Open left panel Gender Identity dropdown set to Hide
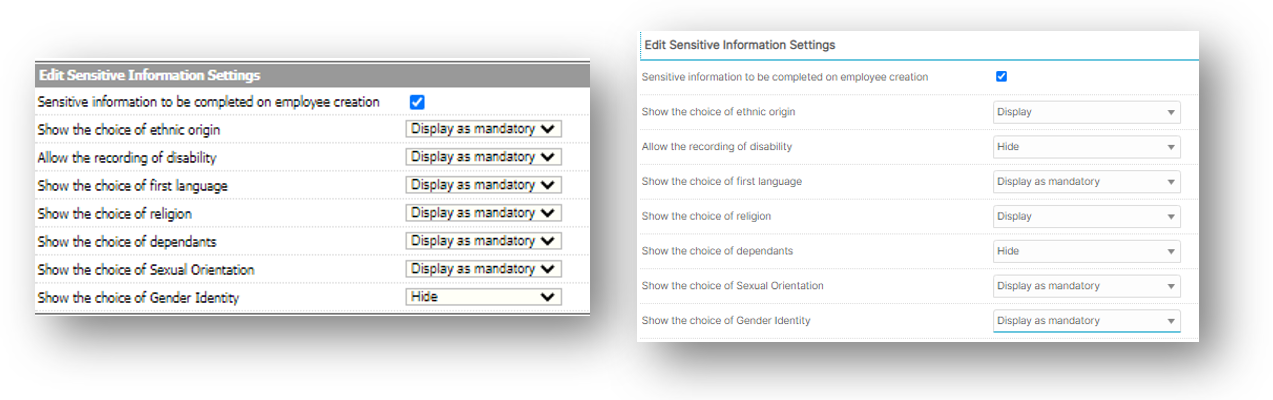Screen dimensions: 1273x400 click(484, 297)
